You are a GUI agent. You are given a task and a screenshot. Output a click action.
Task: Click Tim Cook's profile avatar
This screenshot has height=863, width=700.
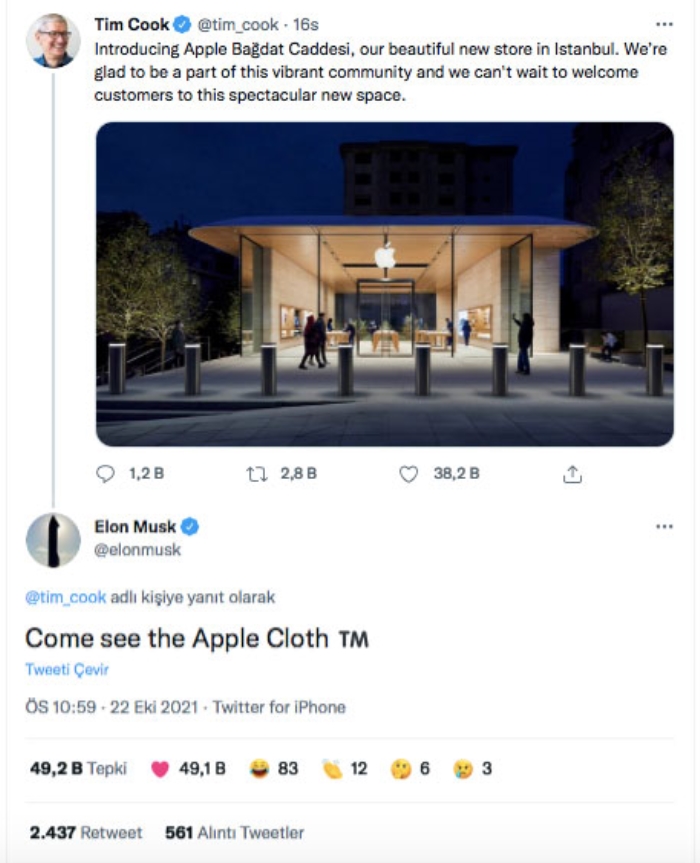53,41
